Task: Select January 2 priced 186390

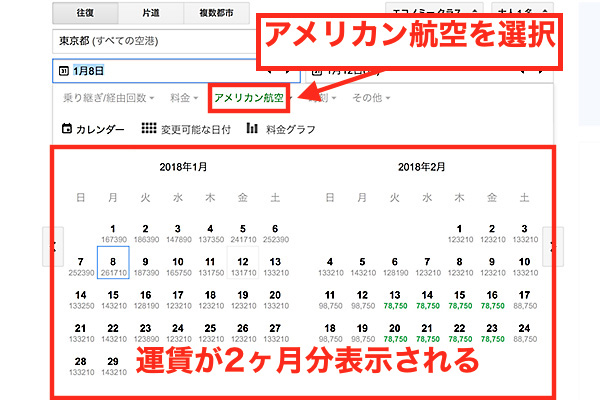Action: coord(146,234)
